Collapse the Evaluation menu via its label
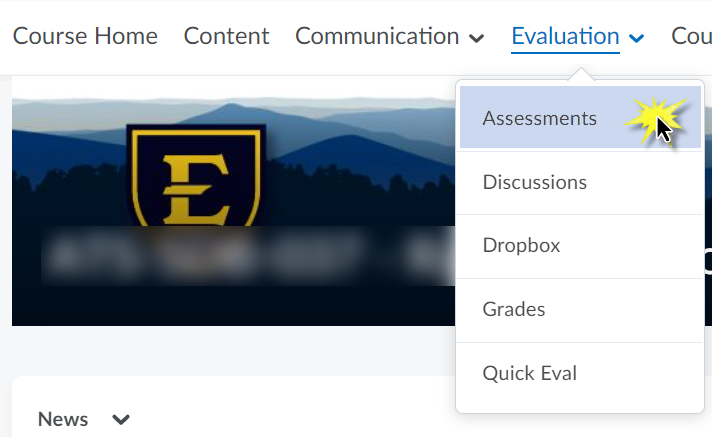 point(565,37)
